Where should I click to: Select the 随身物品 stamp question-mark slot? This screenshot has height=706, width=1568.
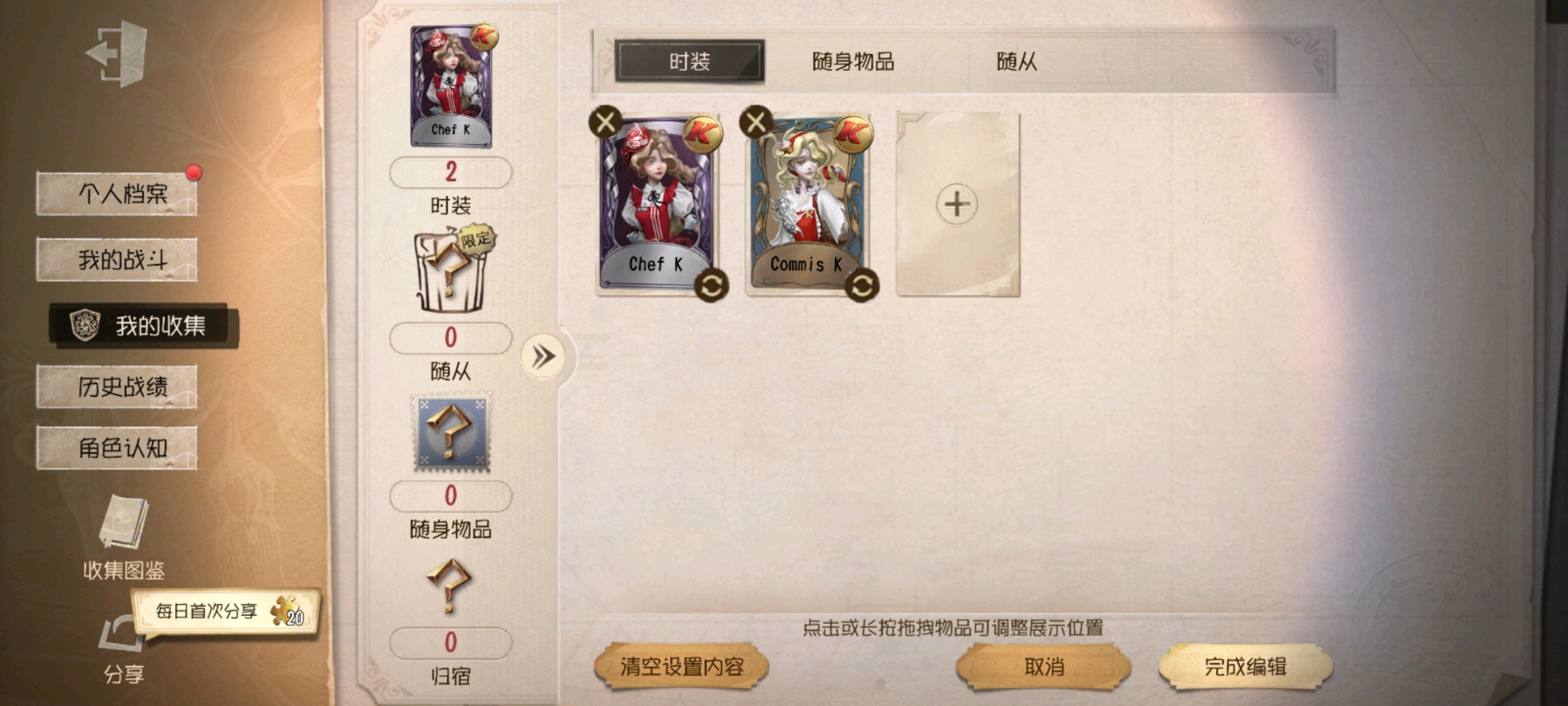(451, 433)
